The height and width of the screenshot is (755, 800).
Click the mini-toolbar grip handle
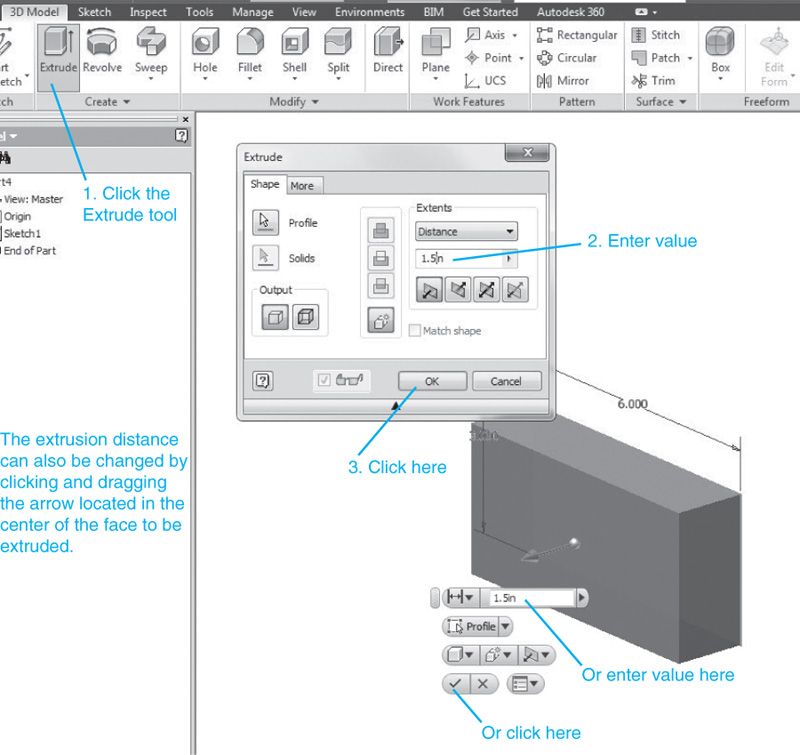click(435, 598)
